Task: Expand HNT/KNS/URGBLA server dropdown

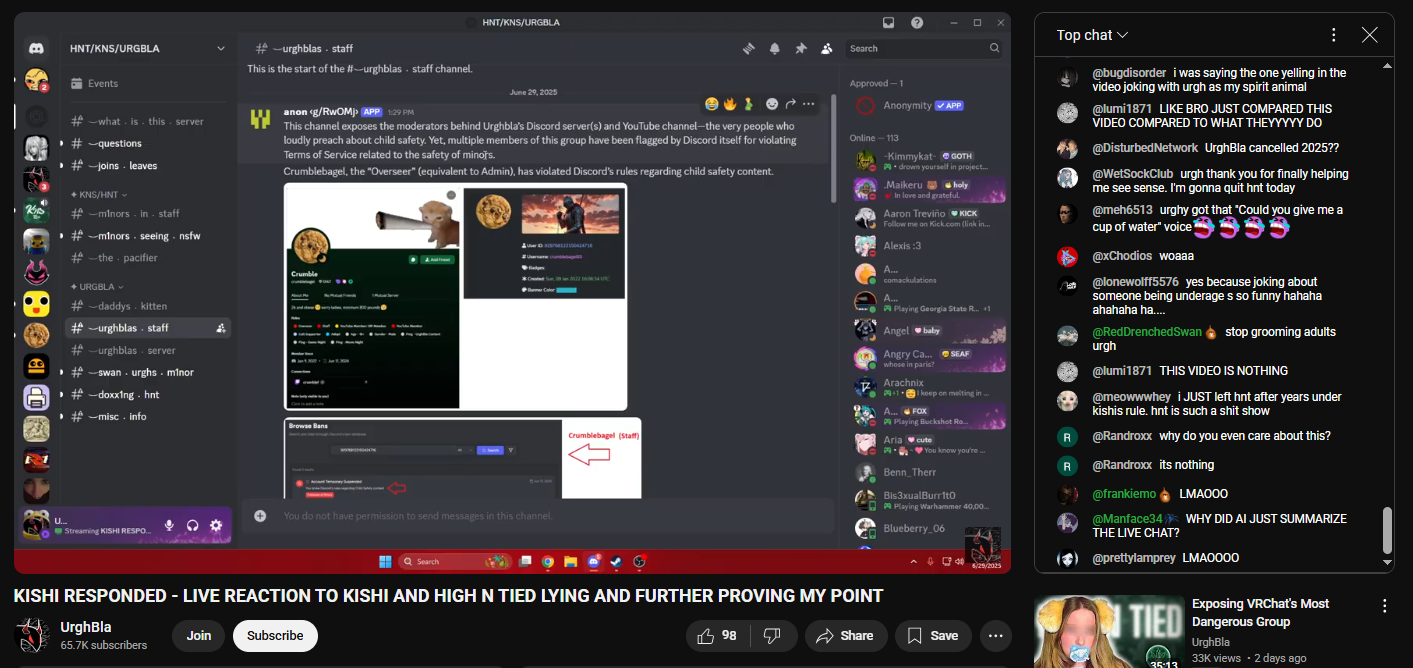Action: tap(221, 48)
